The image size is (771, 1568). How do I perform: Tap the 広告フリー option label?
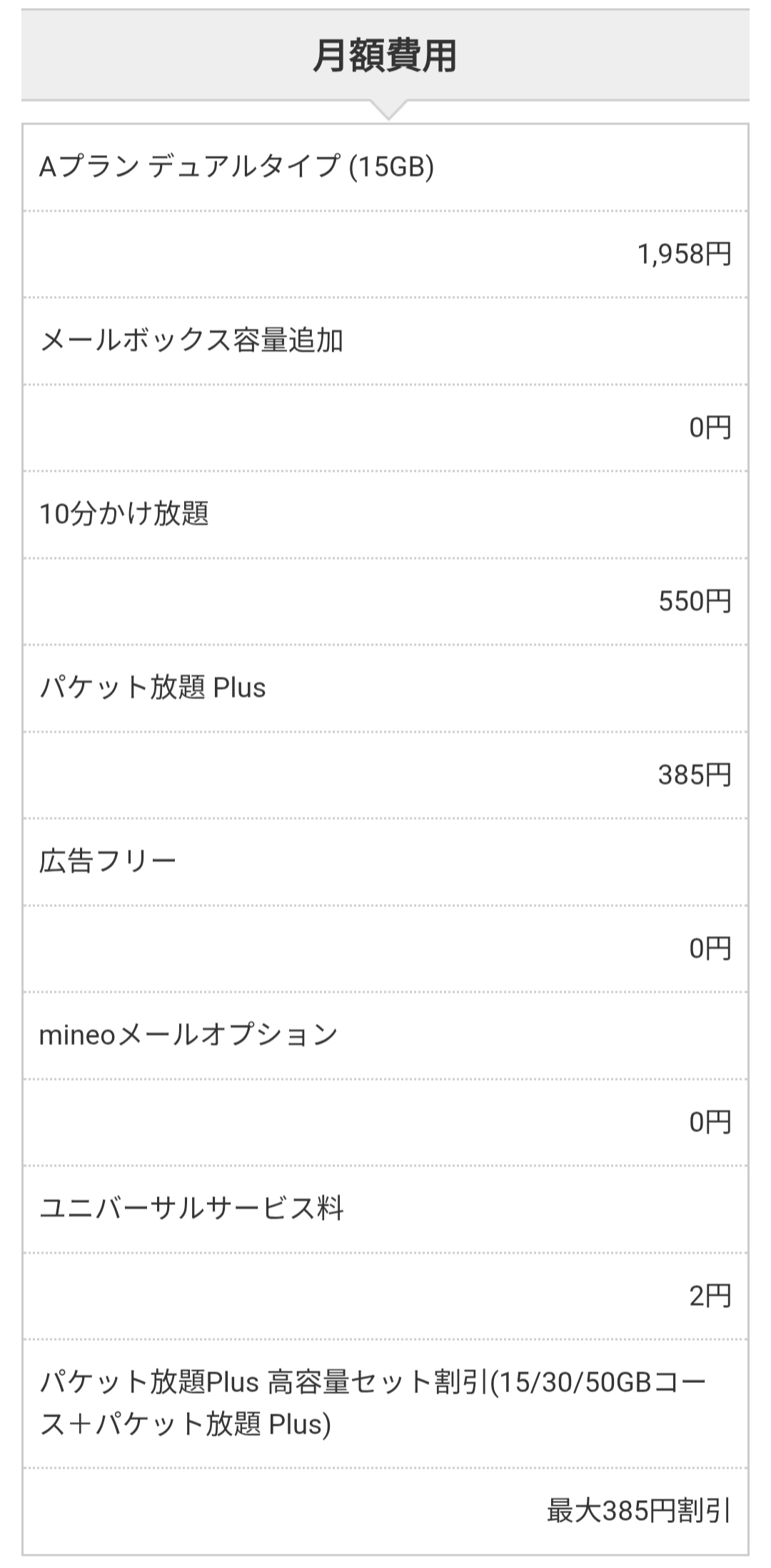point(108,862)
